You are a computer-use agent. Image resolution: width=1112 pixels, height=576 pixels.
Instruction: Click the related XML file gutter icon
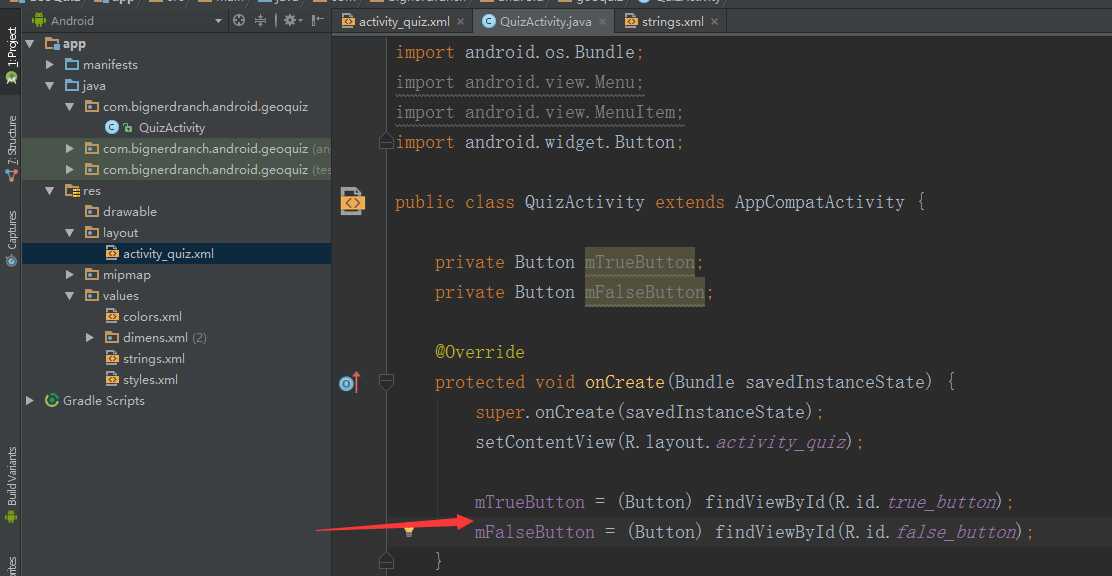352,201
